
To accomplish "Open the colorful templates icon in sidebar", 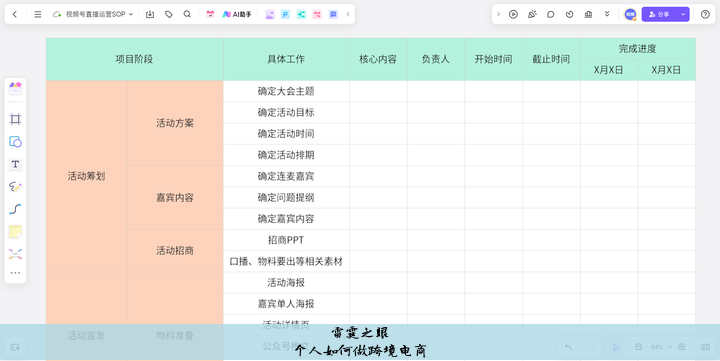I will (15, 88).
